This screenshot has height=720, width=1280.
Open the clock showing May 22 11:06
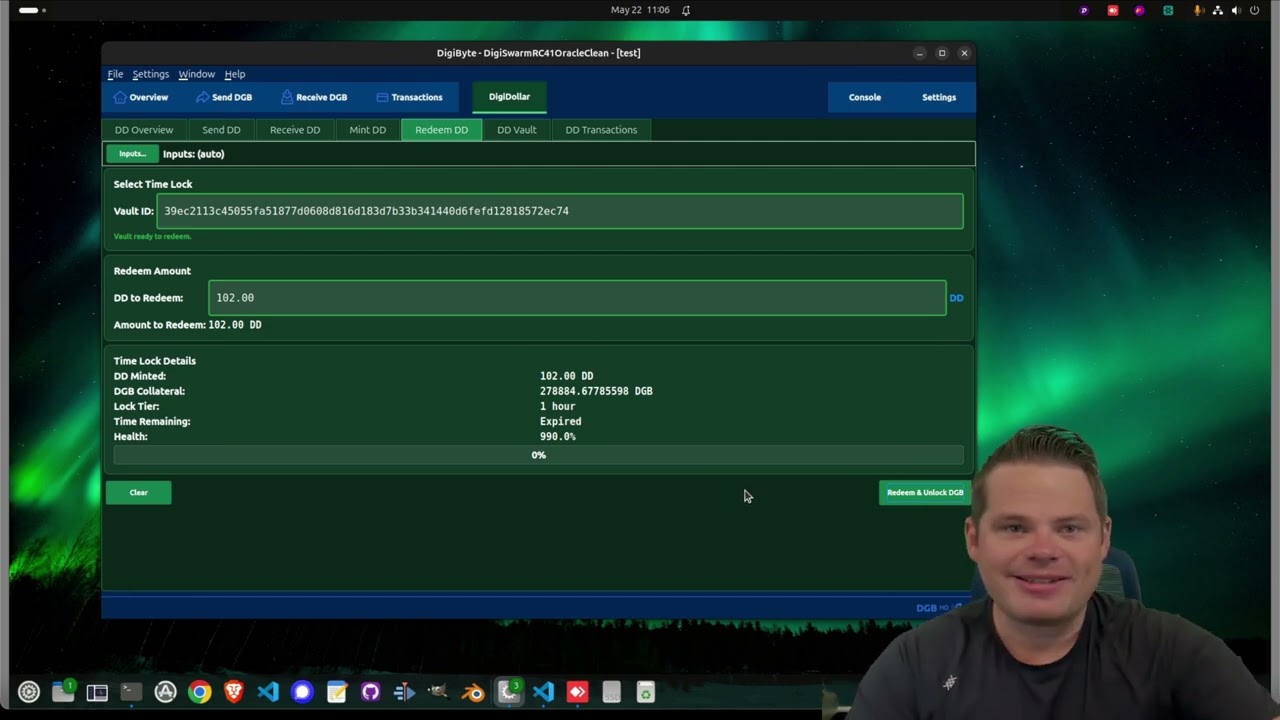tap(640, 10)
